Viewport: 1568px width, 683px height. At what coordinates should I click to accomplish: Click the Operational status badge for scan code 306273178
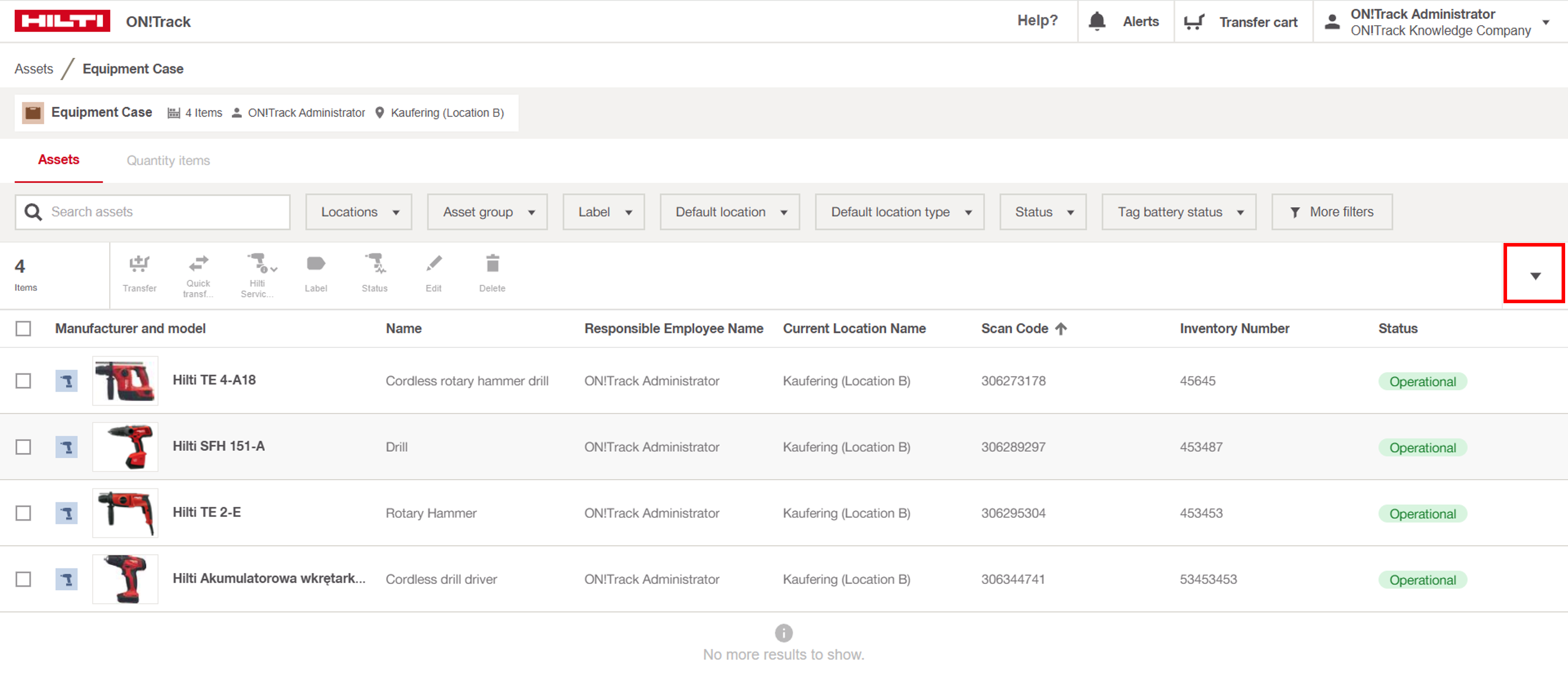1423,382
